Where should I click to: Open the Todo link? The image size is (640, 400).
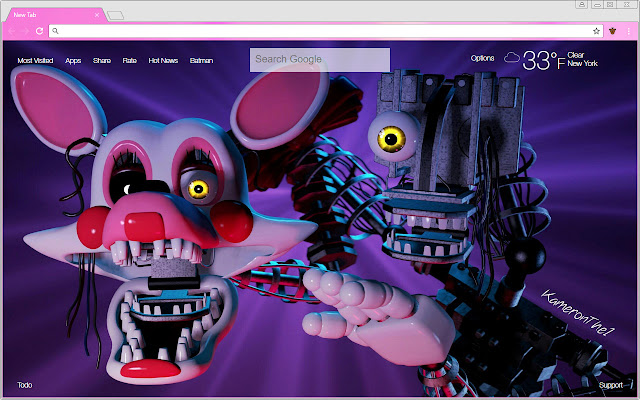click(x=24, y=385)
